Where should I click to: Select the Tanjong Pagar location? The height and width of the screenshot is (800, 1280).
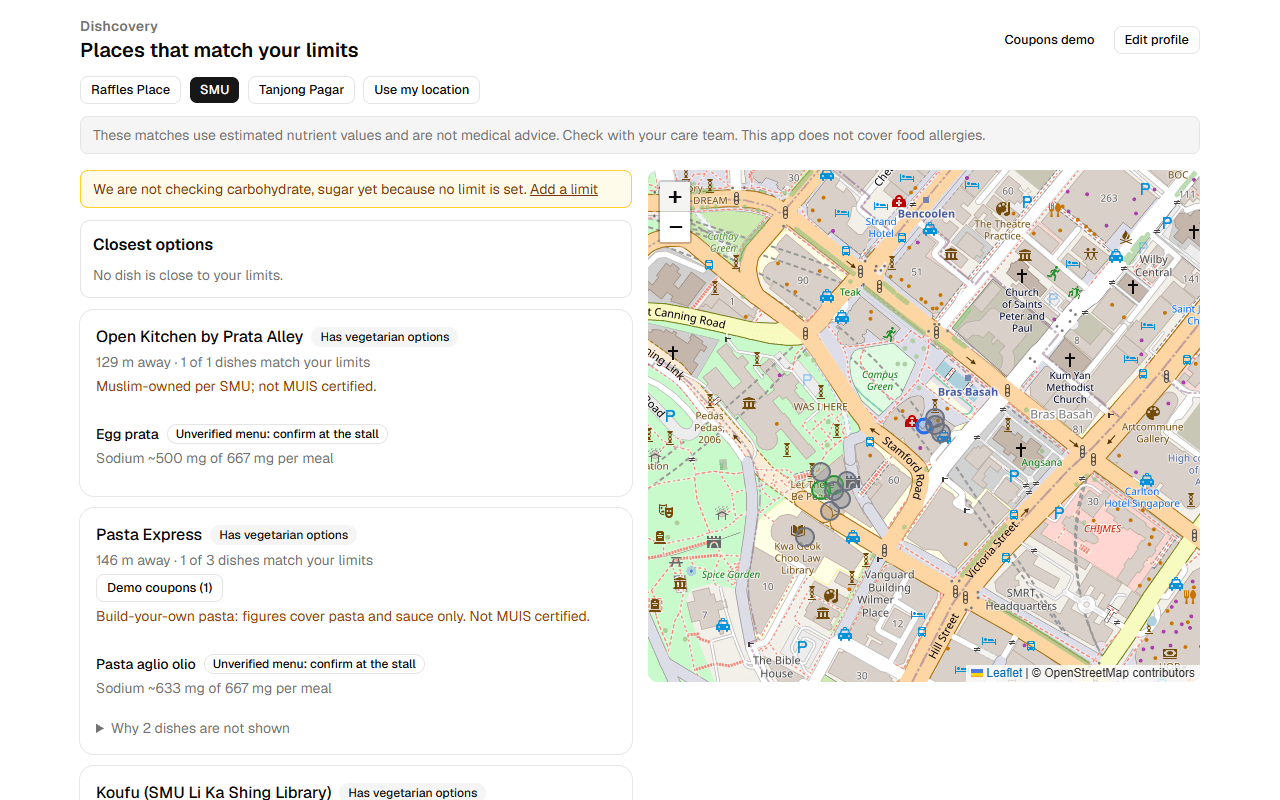(301, 90)
